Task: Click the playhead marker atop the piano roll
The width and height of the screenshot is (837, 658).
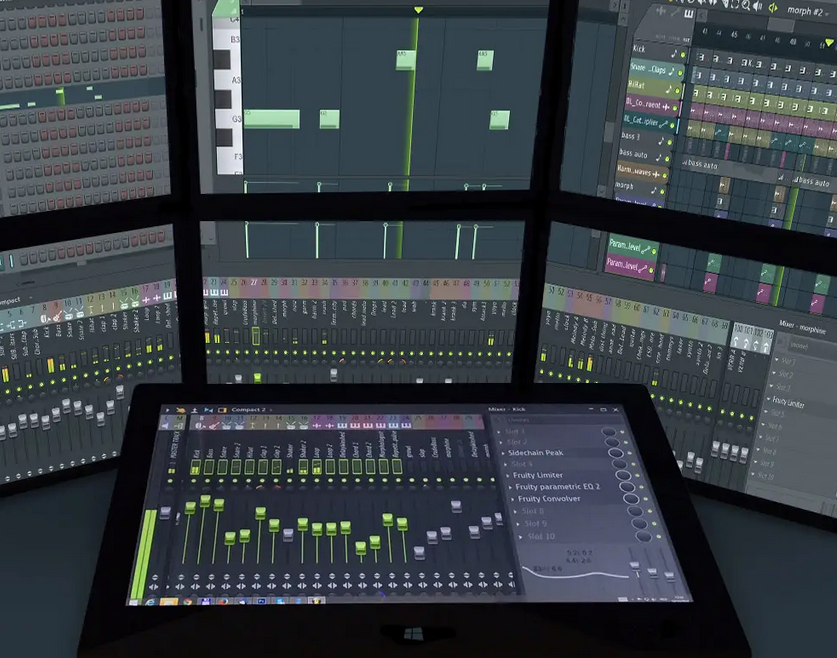Action: pos(418,10)
